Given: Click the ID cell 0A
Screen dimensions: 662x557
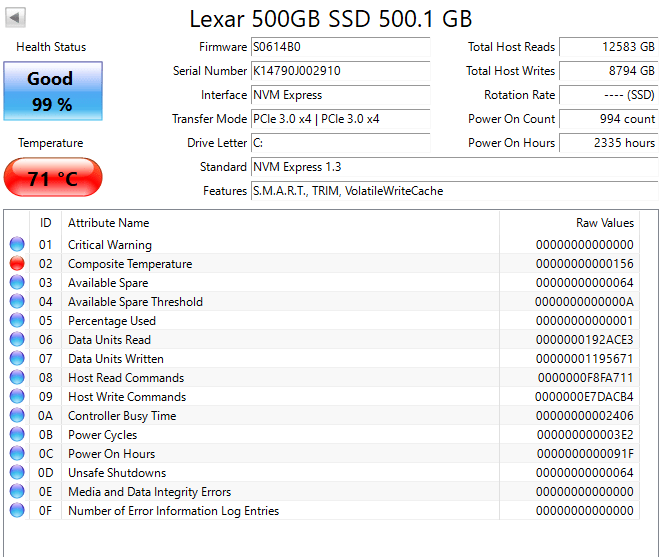Looking at the screenshot, I should [x=46, y=416].
